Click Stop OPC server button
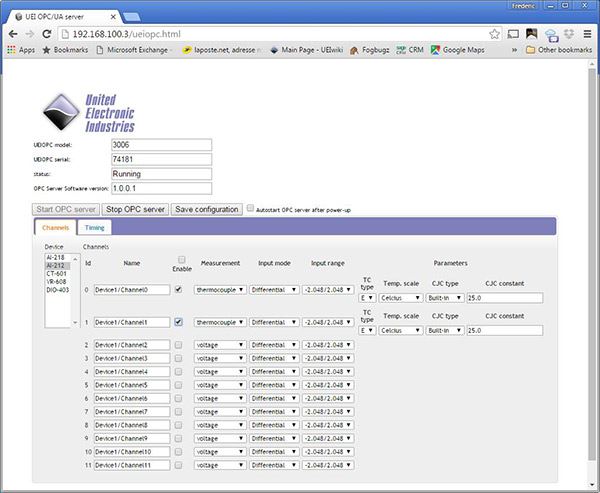 [135, 209]
